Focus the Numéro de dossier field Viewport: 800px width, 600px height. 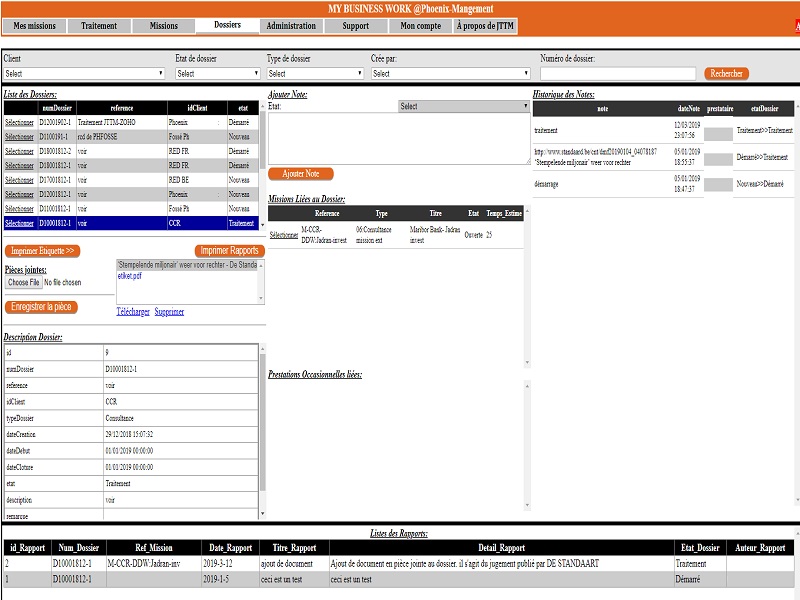point(618,74)
